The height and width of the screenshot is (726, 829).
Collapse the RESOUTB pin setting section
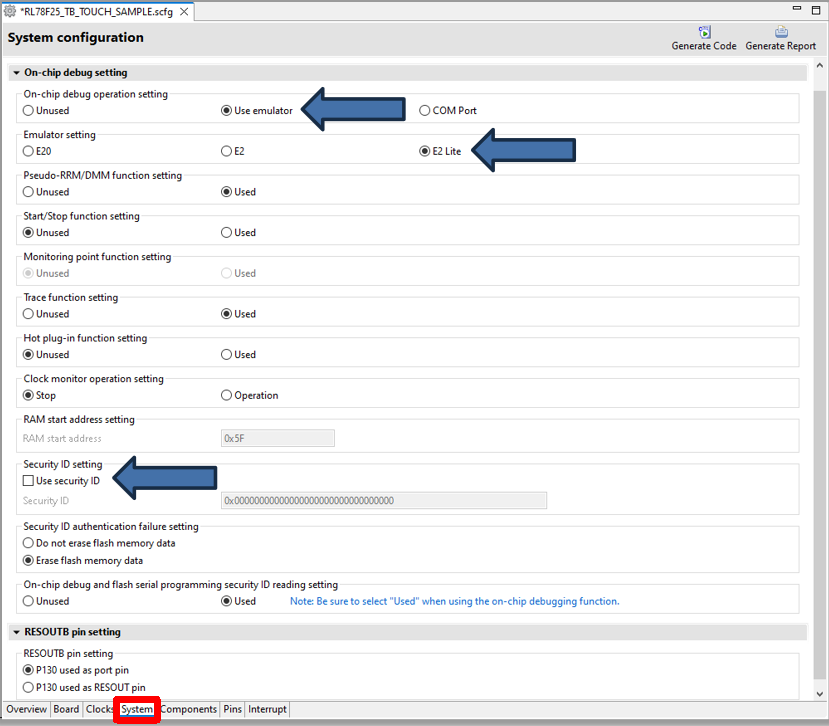coord(16,632)
